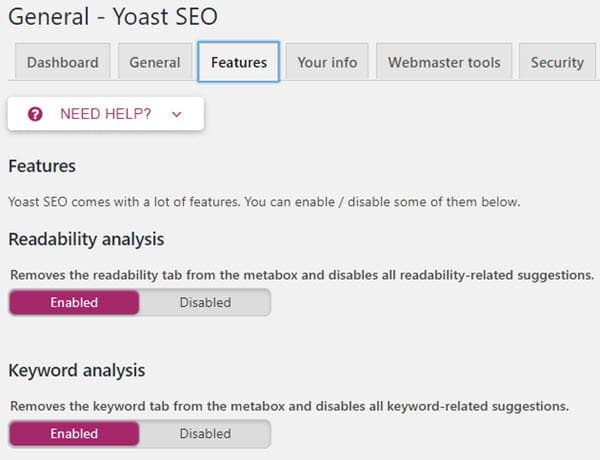Viewport: 600px width, 460px height.
Task: Click the Features section heading
Action: (x=42, y=166)
